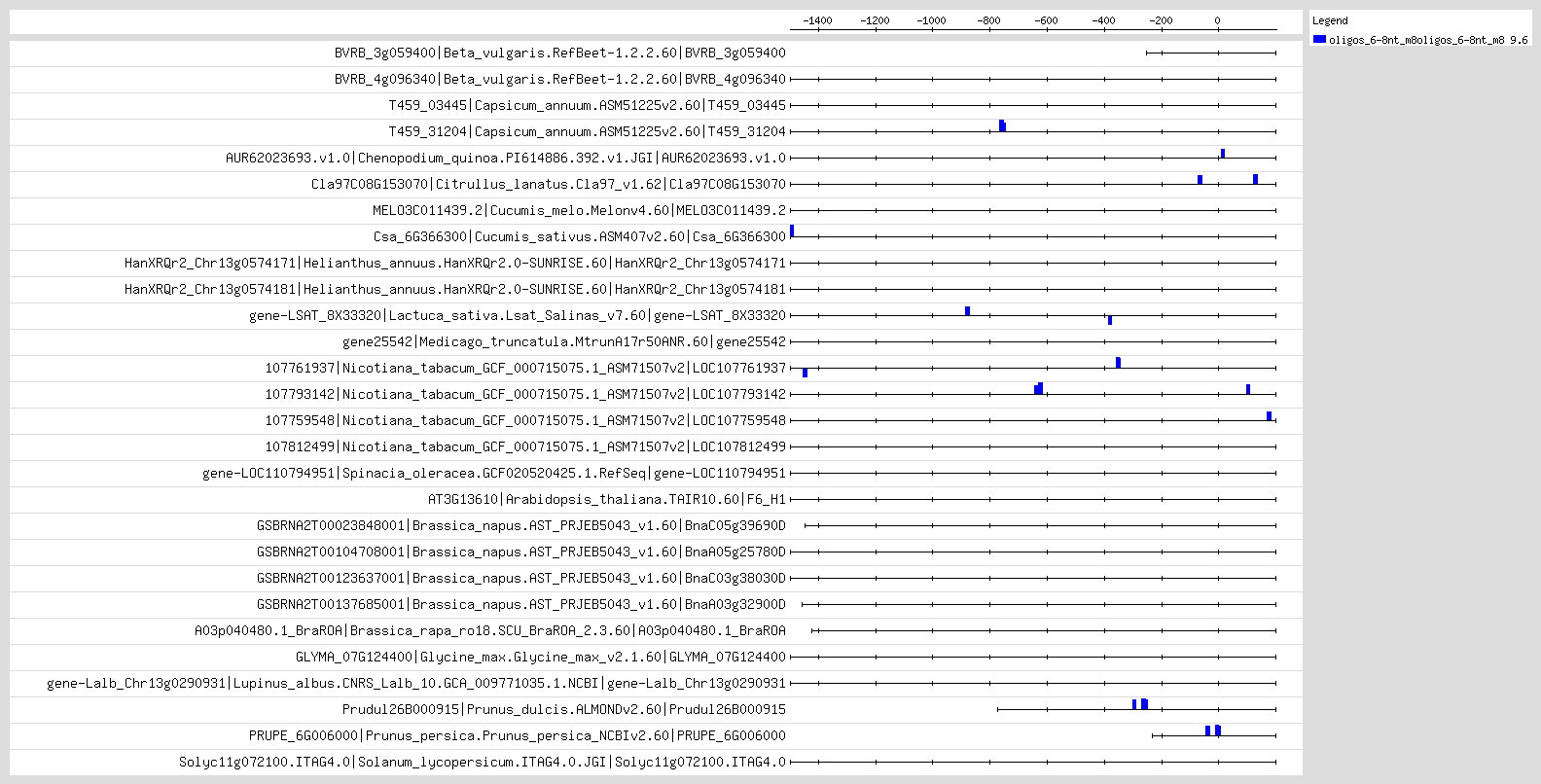This screenshot has width=1541, height=784.
Task: Select the gene-LOC110794951 Spinacia_oleracea row label
Action: tap(494, 473)
